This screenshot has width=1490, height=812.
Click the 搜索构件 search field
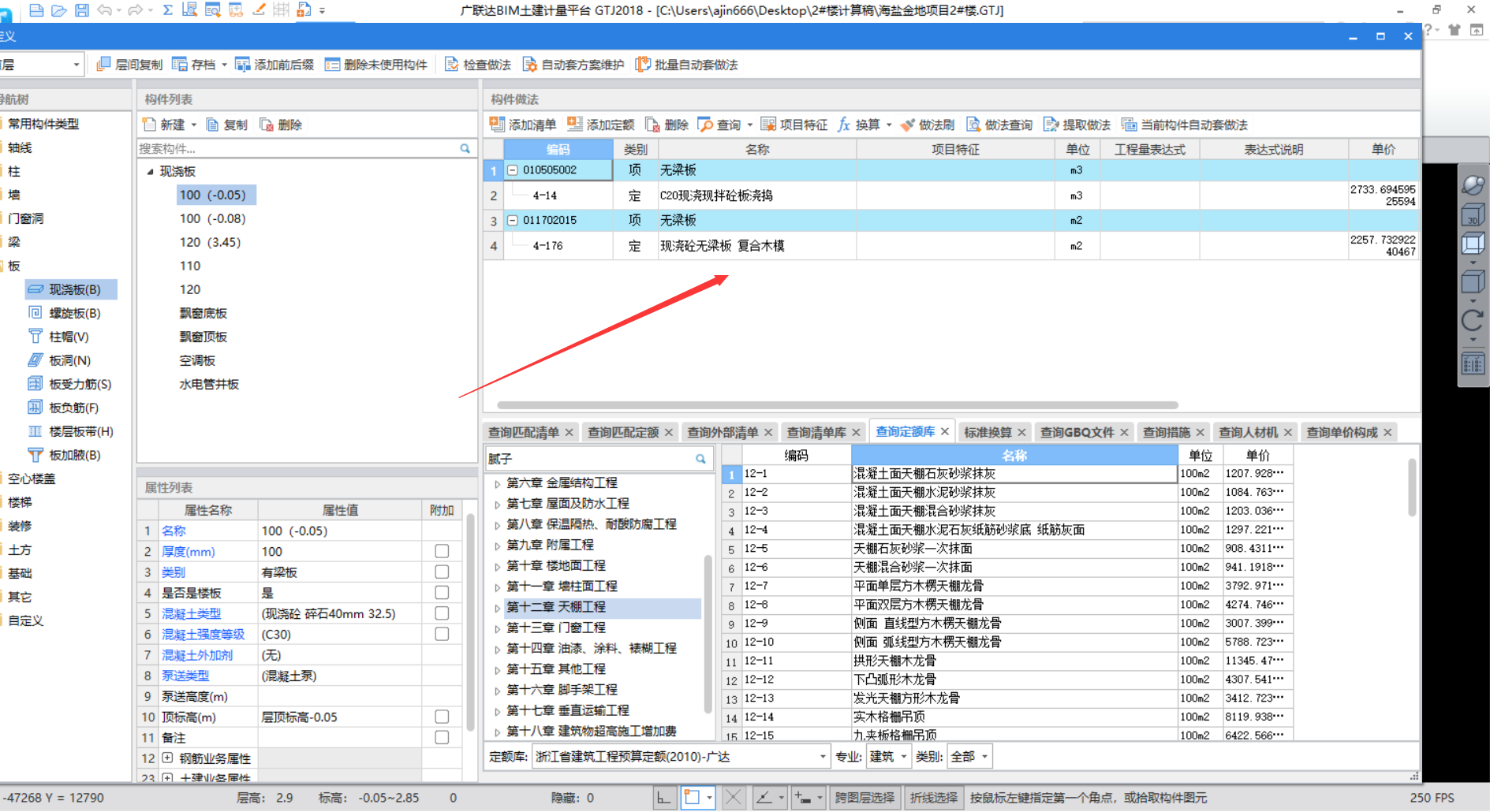coord(298,148)
